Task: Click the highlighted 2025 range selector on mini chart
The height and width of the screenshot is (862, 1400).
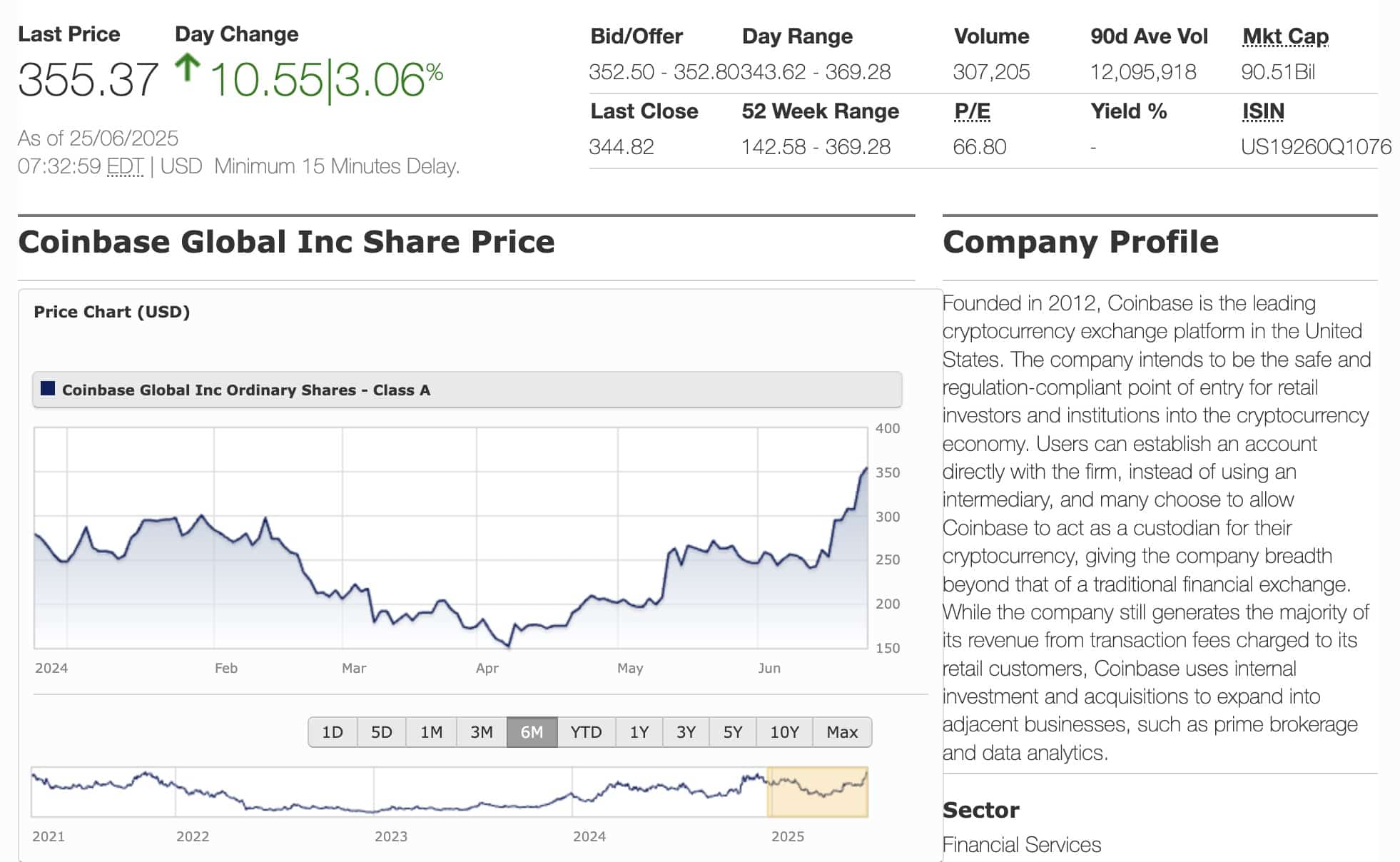Action: point(817,791)
